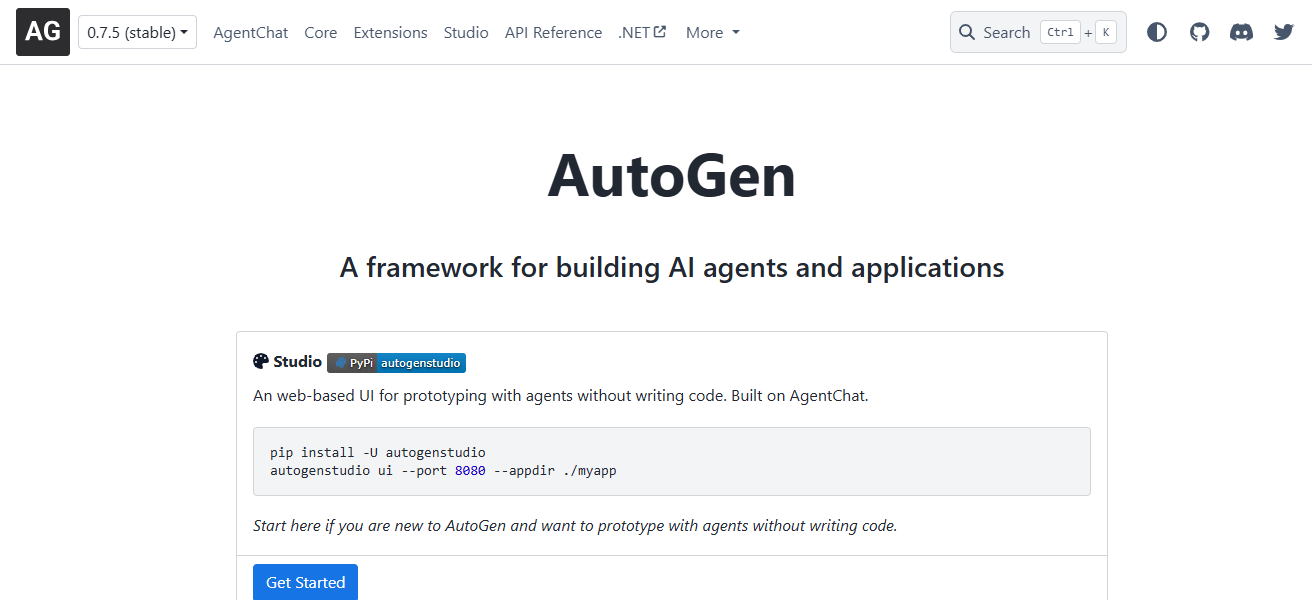Click the AutoGen main heading
Viewport: 1312px width, 600px height.
(x=672, y=176)
